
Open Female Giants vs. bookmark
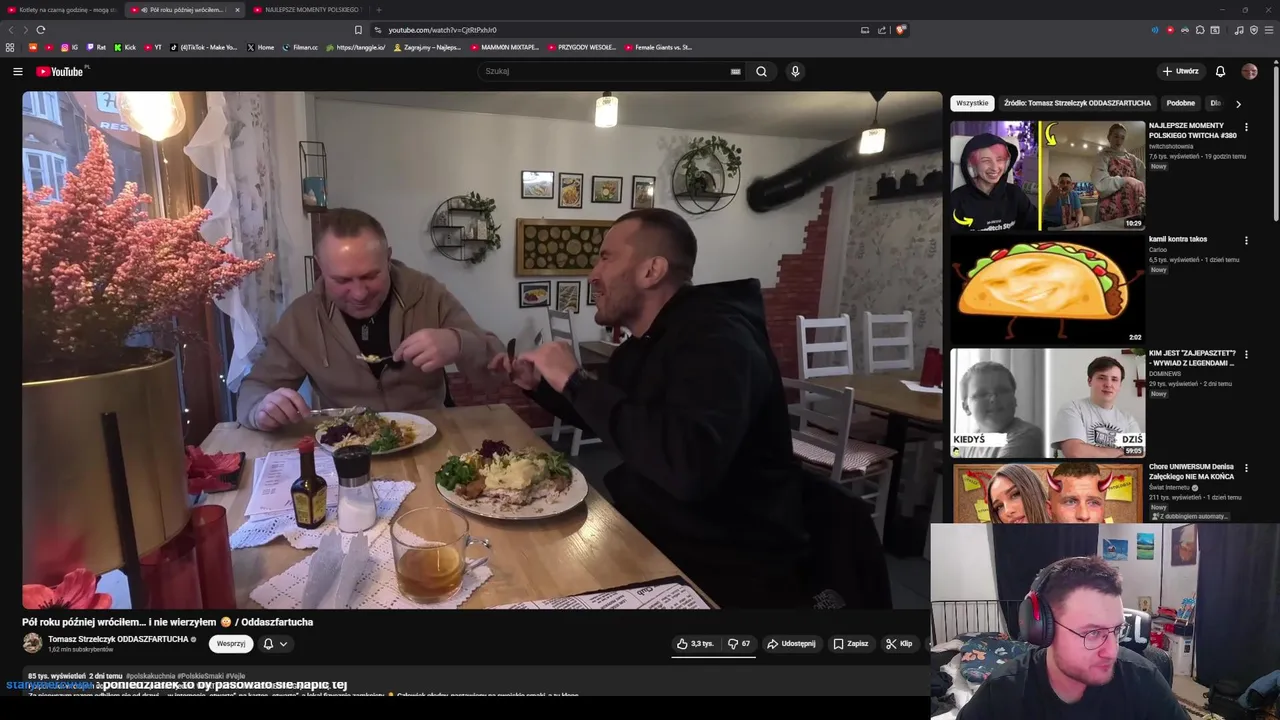pyautogui.click(x=658, y=47)
